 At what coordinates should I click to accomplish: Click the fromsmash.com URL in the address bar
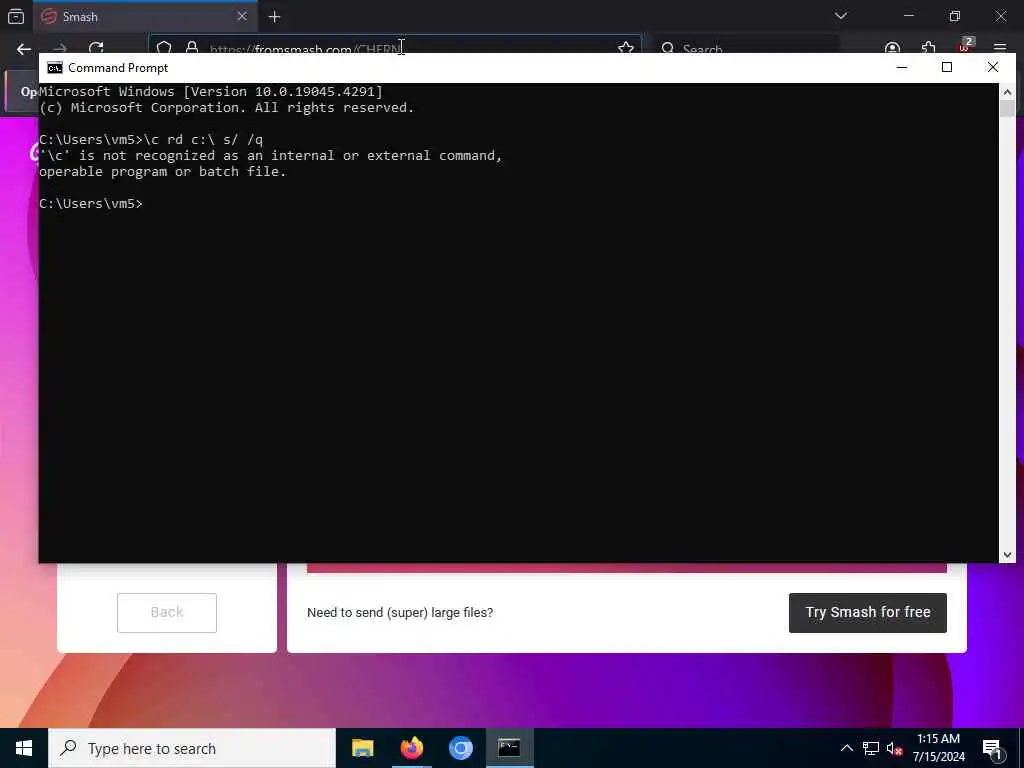[305, 49]
